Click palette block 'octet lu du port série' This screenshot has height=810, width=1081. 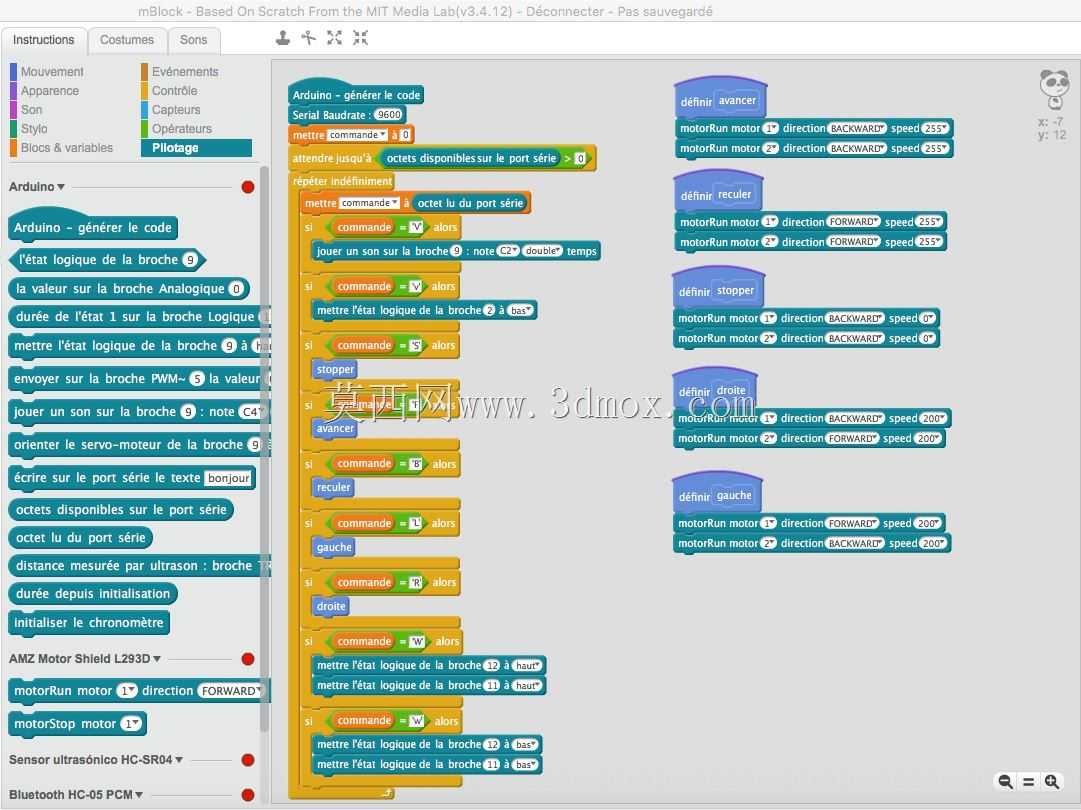point(81,538)
